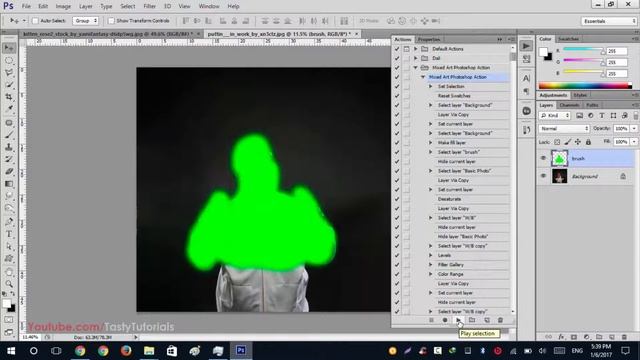Switch to the Swatches tab
The height and width of the screenshot is (360, 640).
tap(568, 39)
